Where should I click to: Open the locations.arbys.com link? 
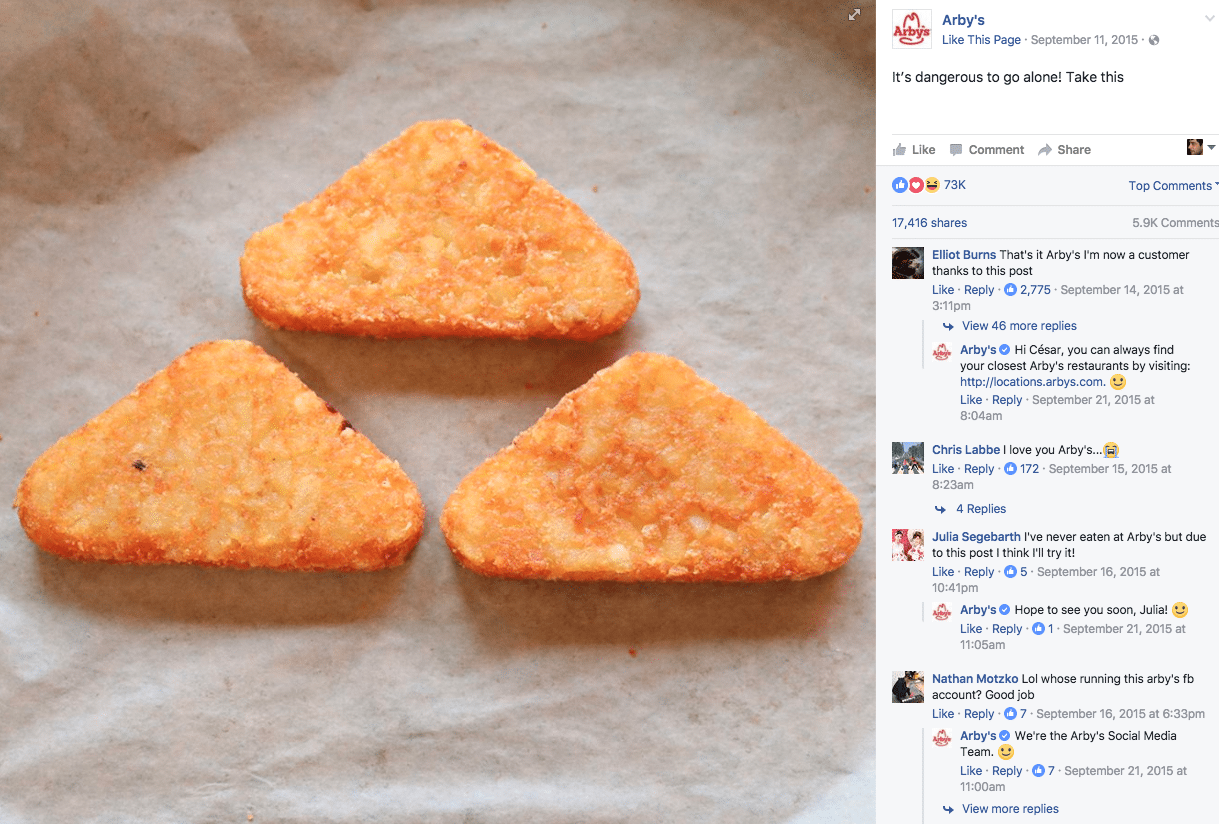[x=1032, y=382]
